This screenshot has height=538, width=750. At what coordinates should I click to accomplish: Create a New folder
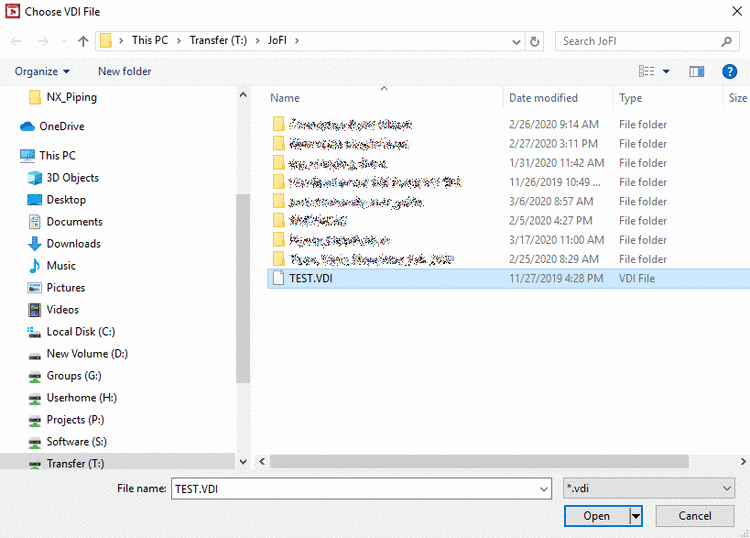click(x=124, y=71)
